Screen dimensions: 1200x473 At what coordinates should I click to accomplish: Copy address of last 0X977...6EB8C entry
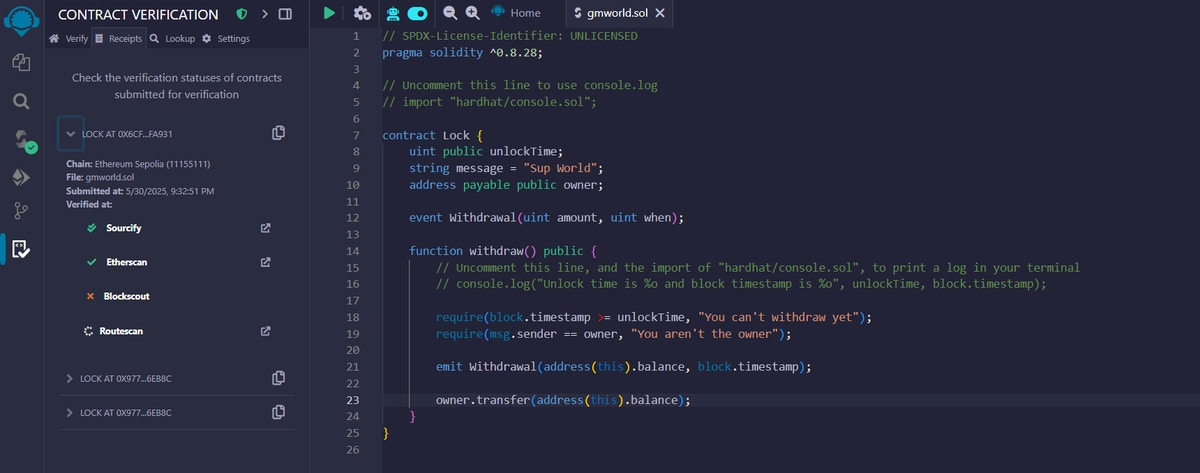279,412
